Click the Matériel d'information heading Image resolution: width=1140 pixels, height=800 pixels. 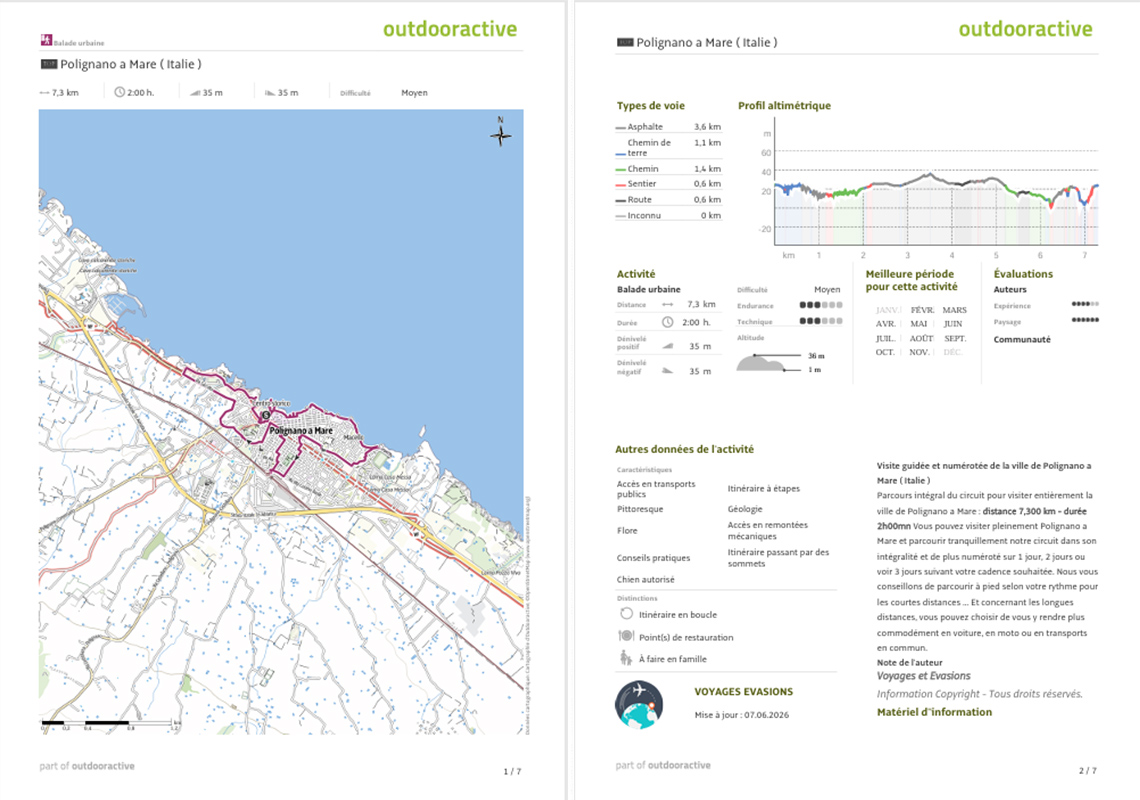coord(934,712)
